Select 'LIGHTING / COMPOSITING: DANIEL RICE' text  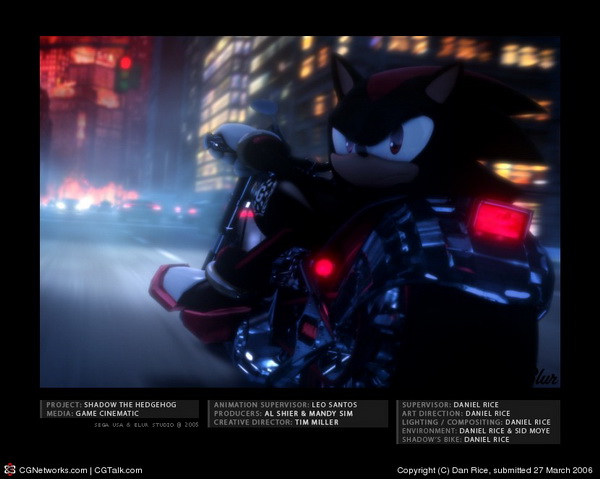pos(476,422)
